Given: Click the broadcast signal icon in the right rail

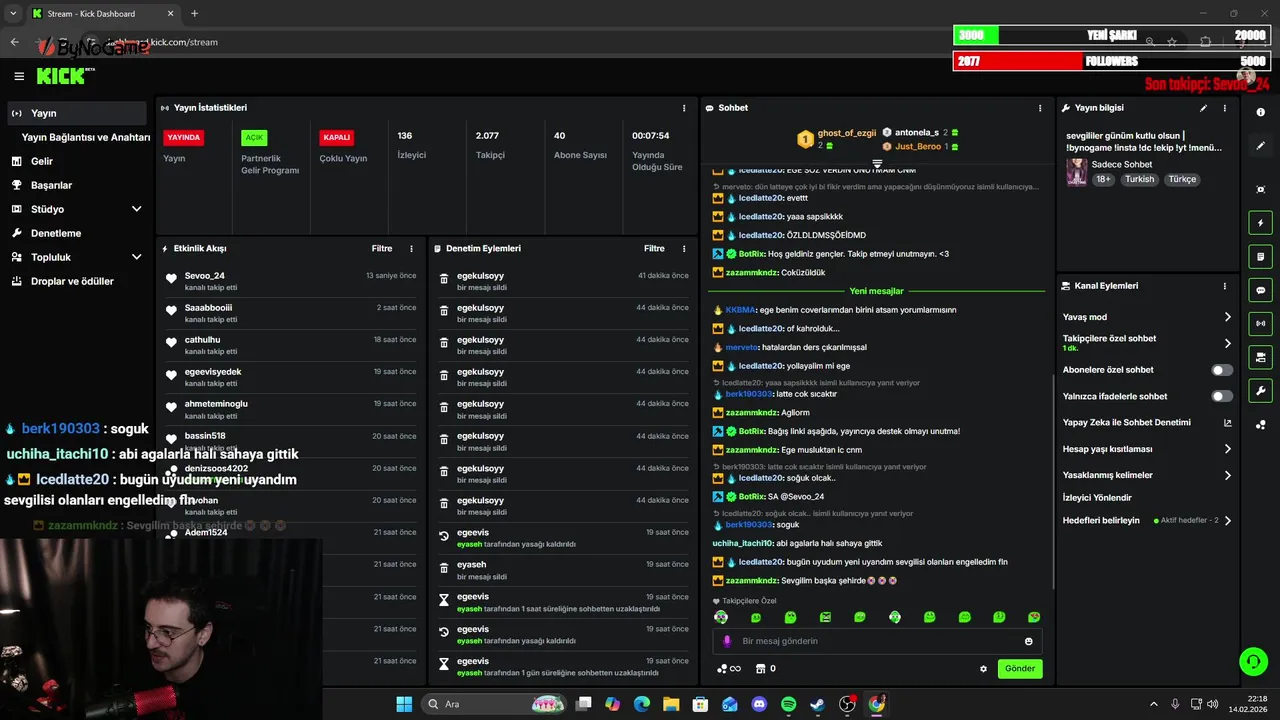Looking at the screenshot, I should [1261, 323].
